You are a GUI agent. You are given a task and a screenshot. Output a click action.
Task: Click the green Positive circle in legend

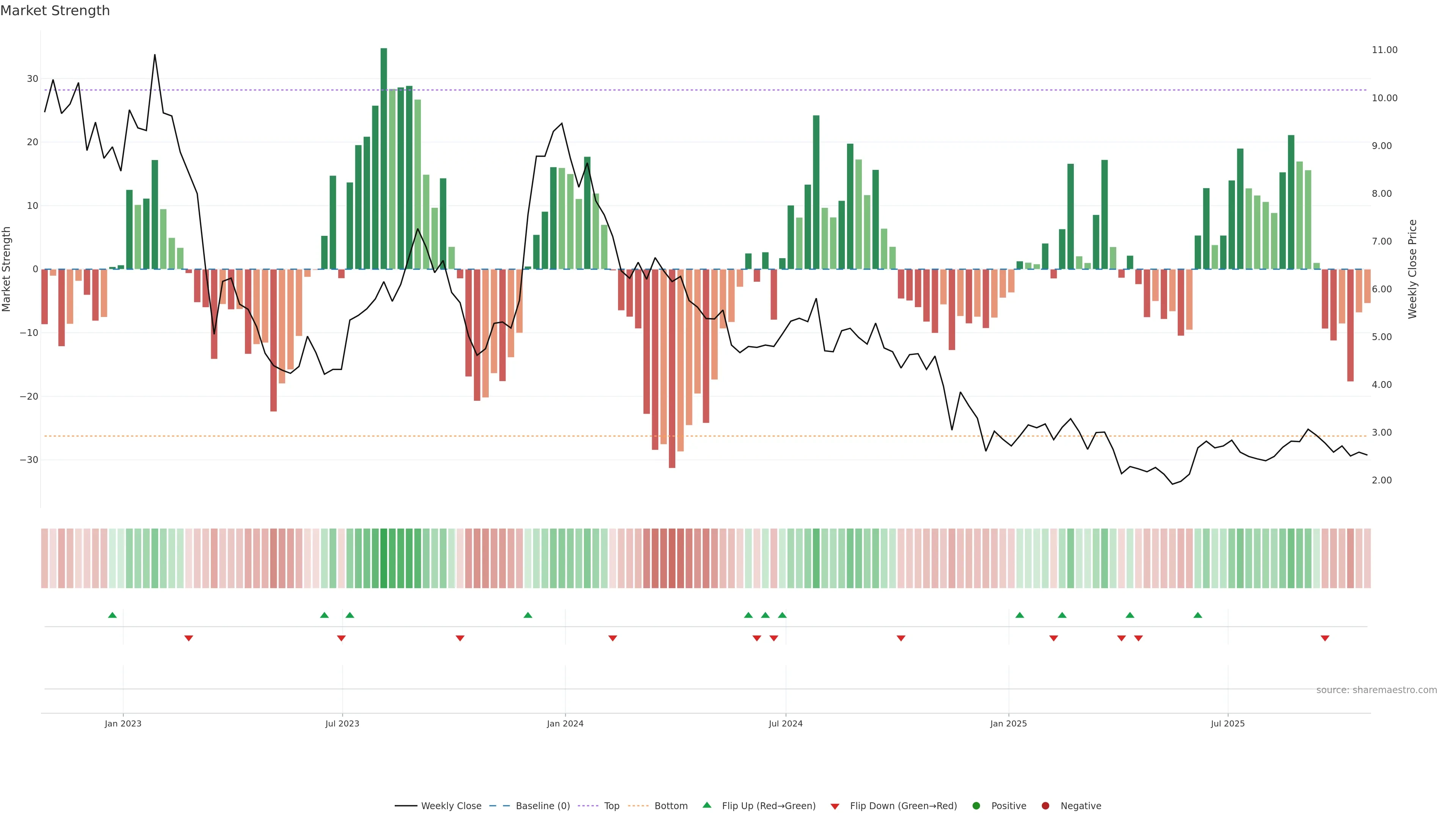pos(976,806)
